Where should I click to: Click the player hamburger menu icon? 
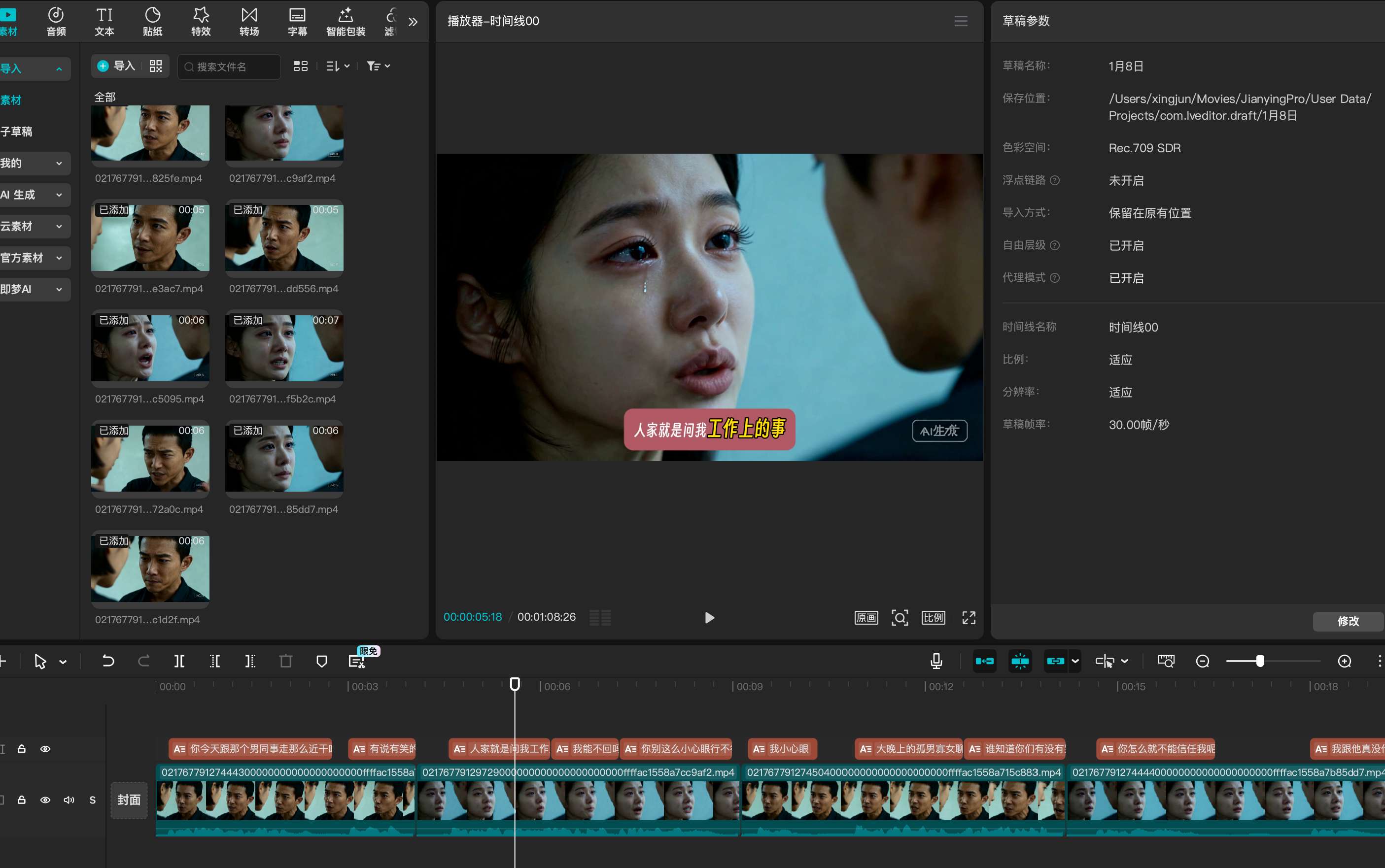[x=961, y=21]
